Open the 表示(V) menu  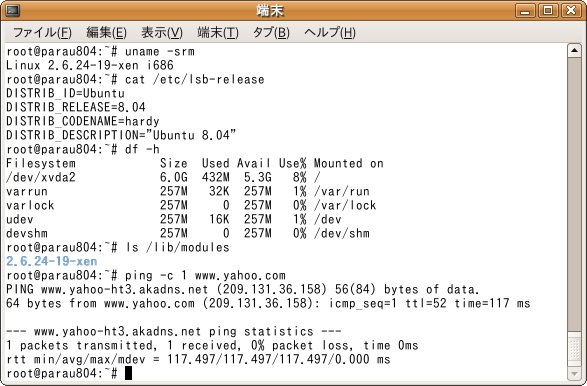(162, 33)
